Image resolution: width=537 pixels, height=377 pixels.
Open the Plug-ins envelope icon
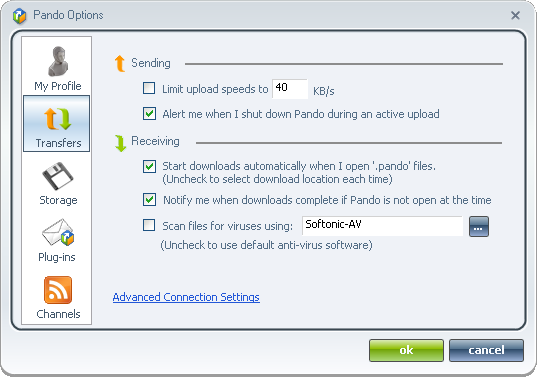point(58,233)
